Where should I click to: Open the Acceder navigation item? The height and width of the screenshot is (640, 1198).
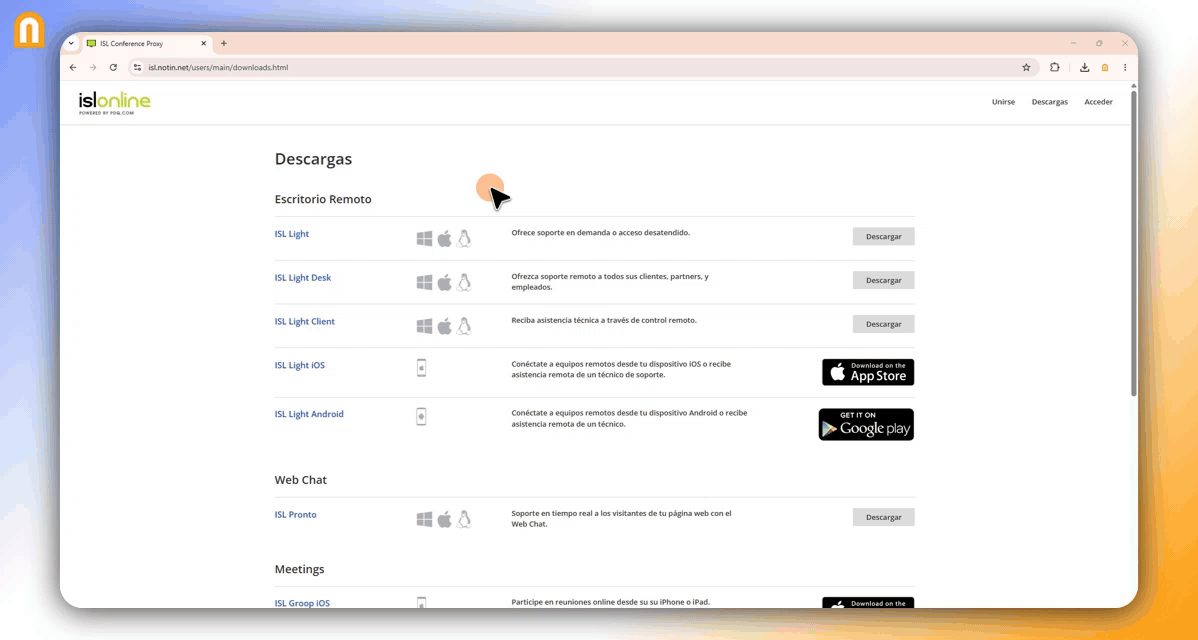pos(1099,102)
